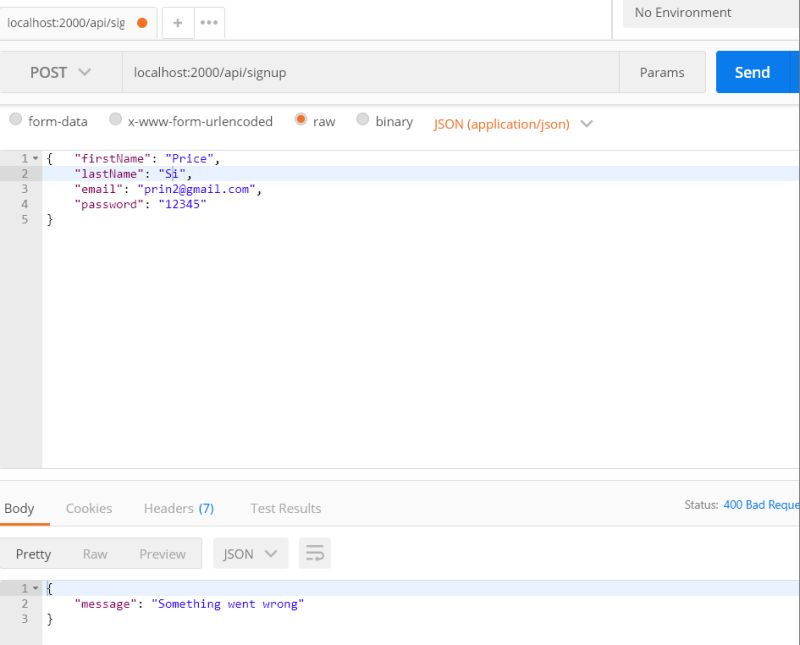The image size is (800, 645).
Task: Open the POST method dropdown
Action: [57, 72]
